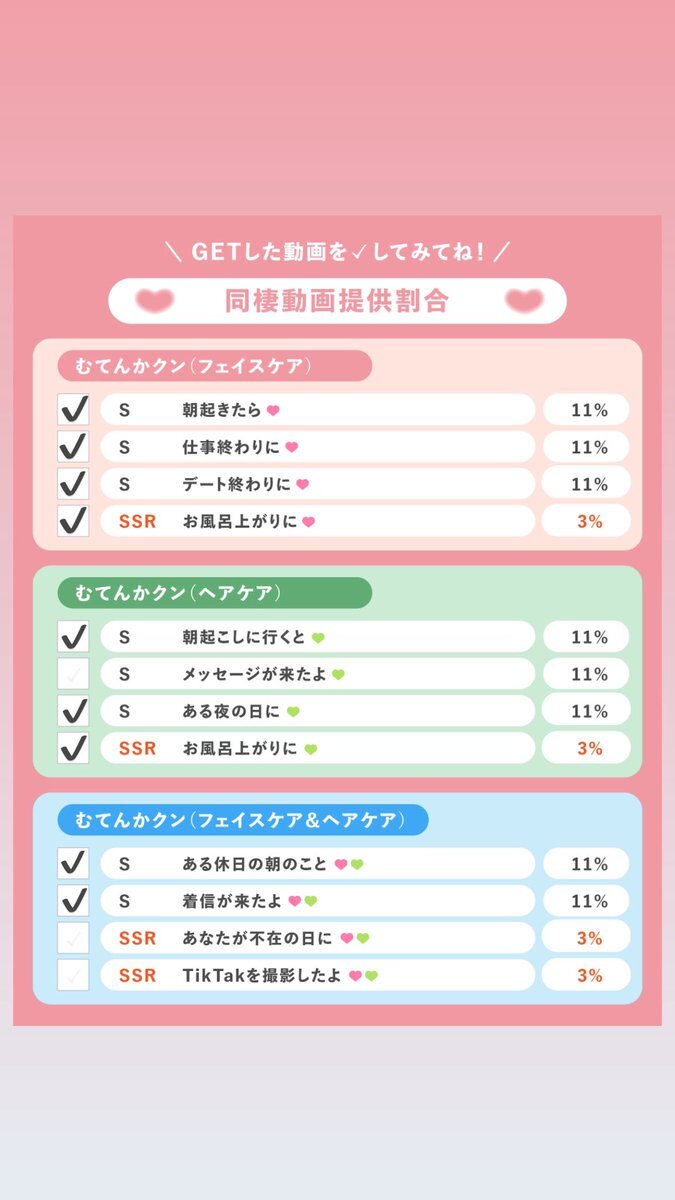The height and width of the screenshot is (1200, 675).
Task: Click the blurred heart right of 同棲動画提供割合
Action: [x=524, y=300]
